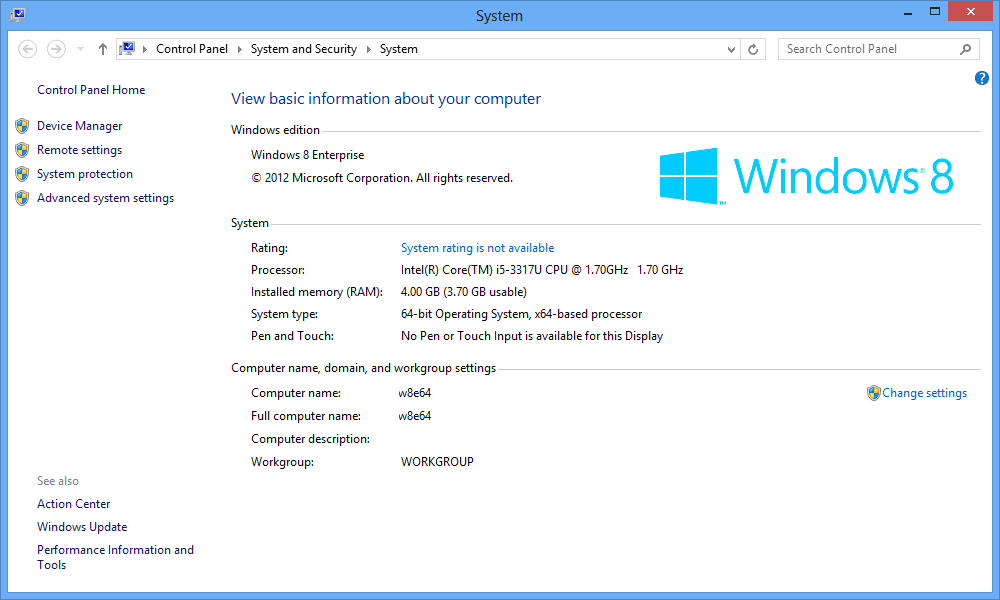The image size is (1000, 600).
Task: Expand arrow after System and Security
Action: point(369,49)
